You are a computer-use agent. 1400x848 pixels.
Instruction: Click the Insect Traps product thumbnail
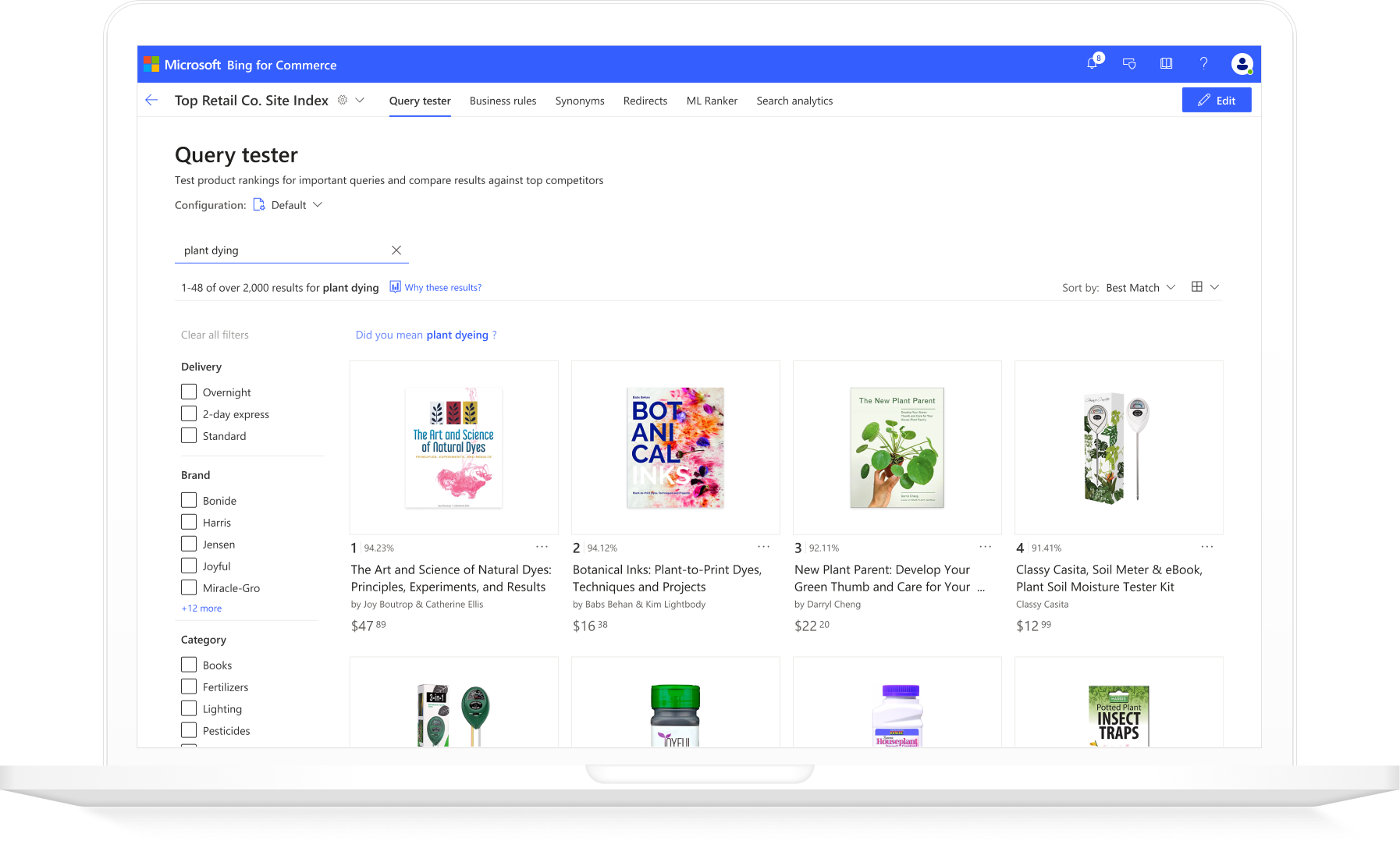click(x=1119, y=715)
